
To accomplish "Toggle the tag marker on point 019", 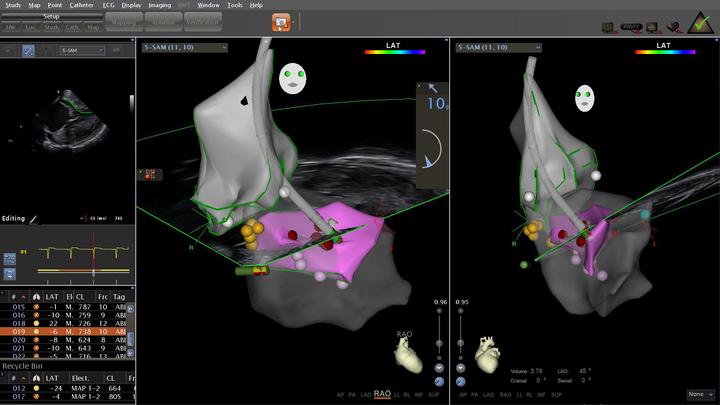I will [36, 331].
